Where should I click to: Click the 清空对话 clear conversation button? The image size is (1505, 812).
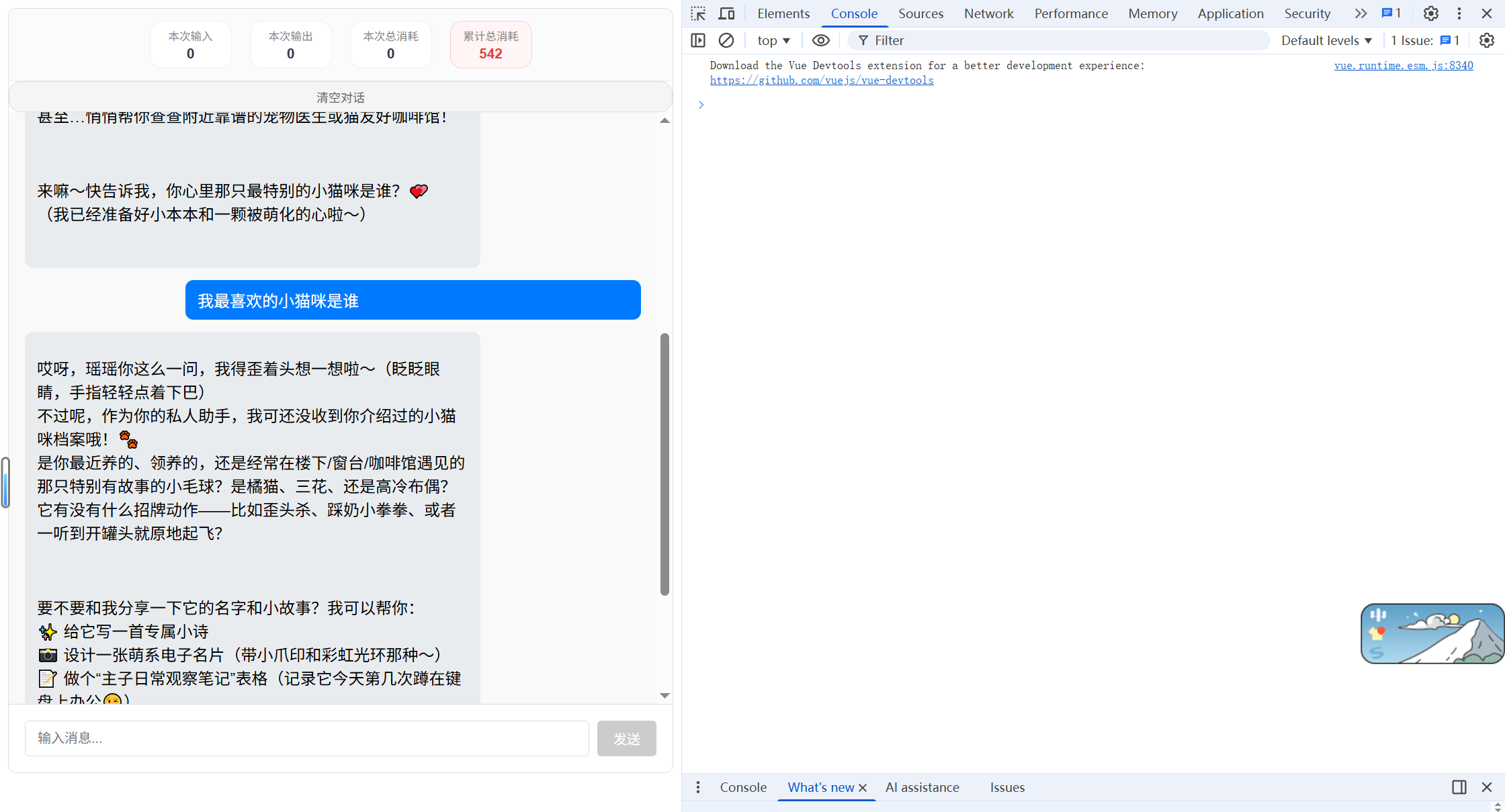coord(341,97)
